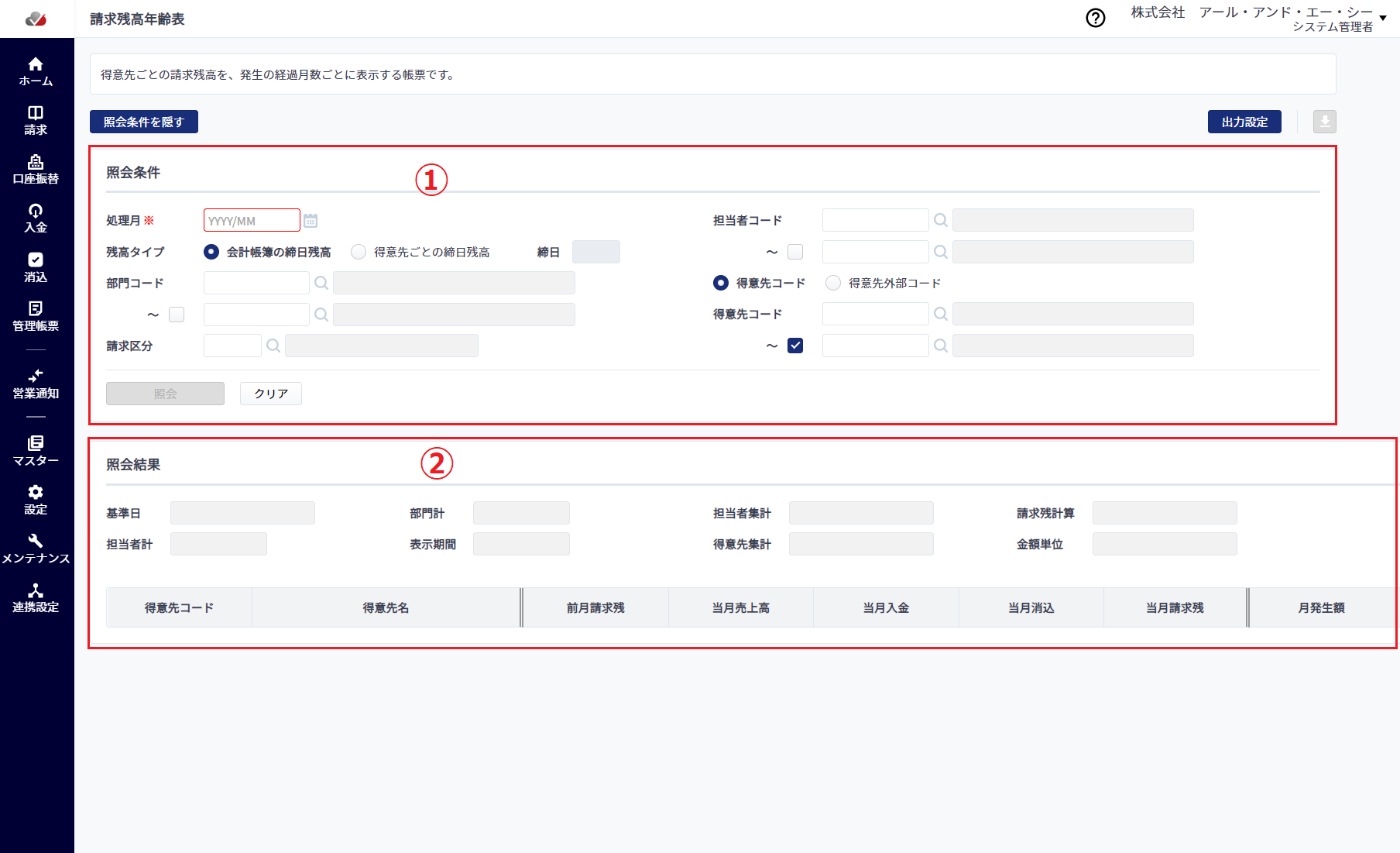Screen dimensions: 1400x853
Task: Search 部門コード range end value
Action: click(x=321, y=315)
